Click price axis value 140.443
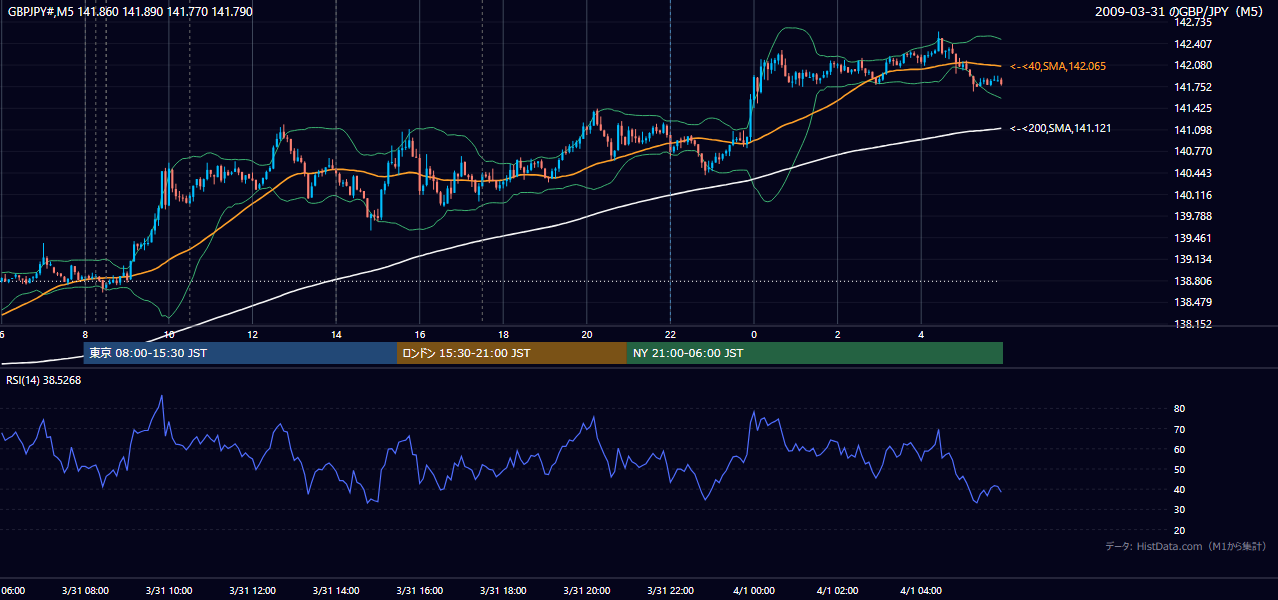Viewport: 1278px width, 600px height. [1194, 173]
